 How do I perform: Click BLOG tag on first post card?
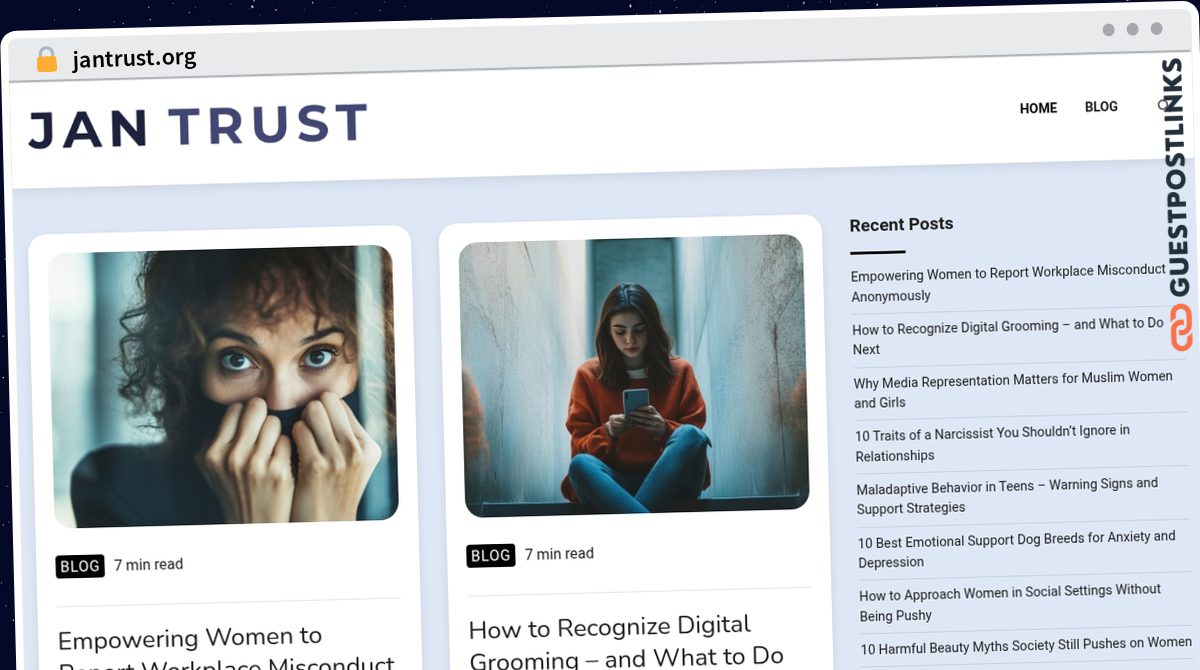[80, 566]
